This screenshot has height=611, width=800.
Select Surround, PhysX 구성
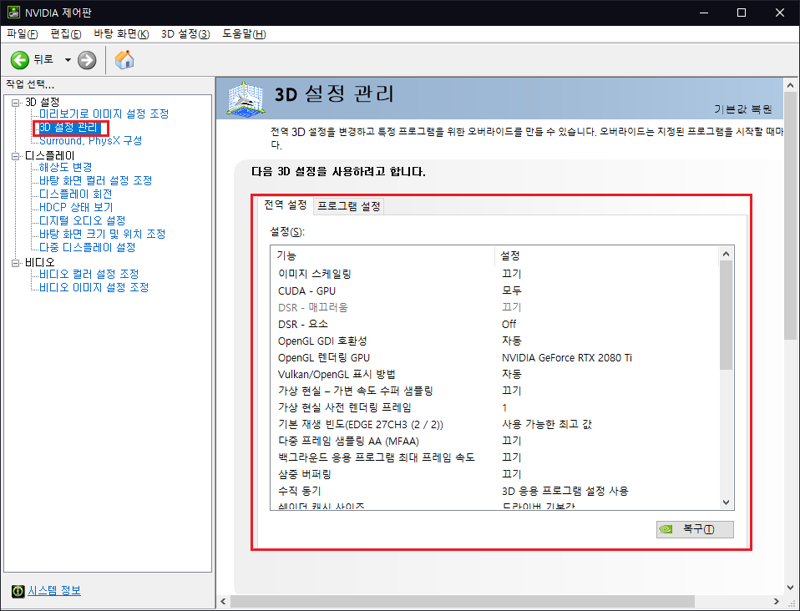[90, 140]
